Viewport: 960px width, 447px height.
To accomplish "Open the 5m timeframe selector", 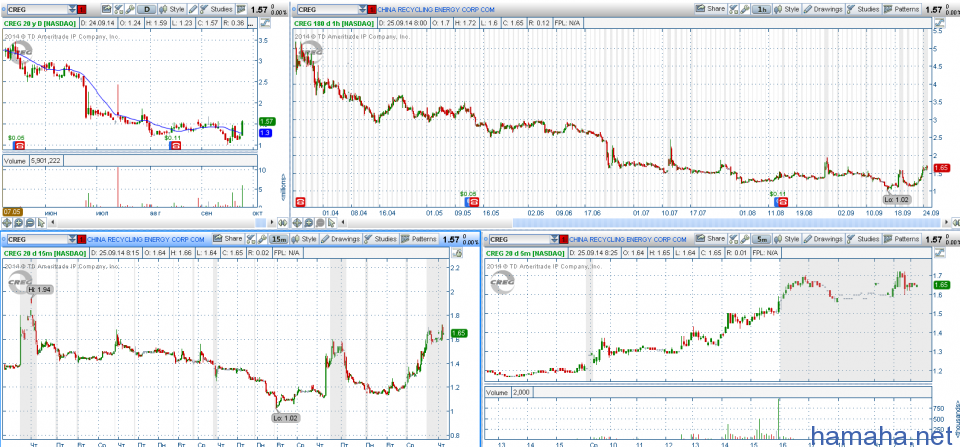I will (x=761, y=239).
